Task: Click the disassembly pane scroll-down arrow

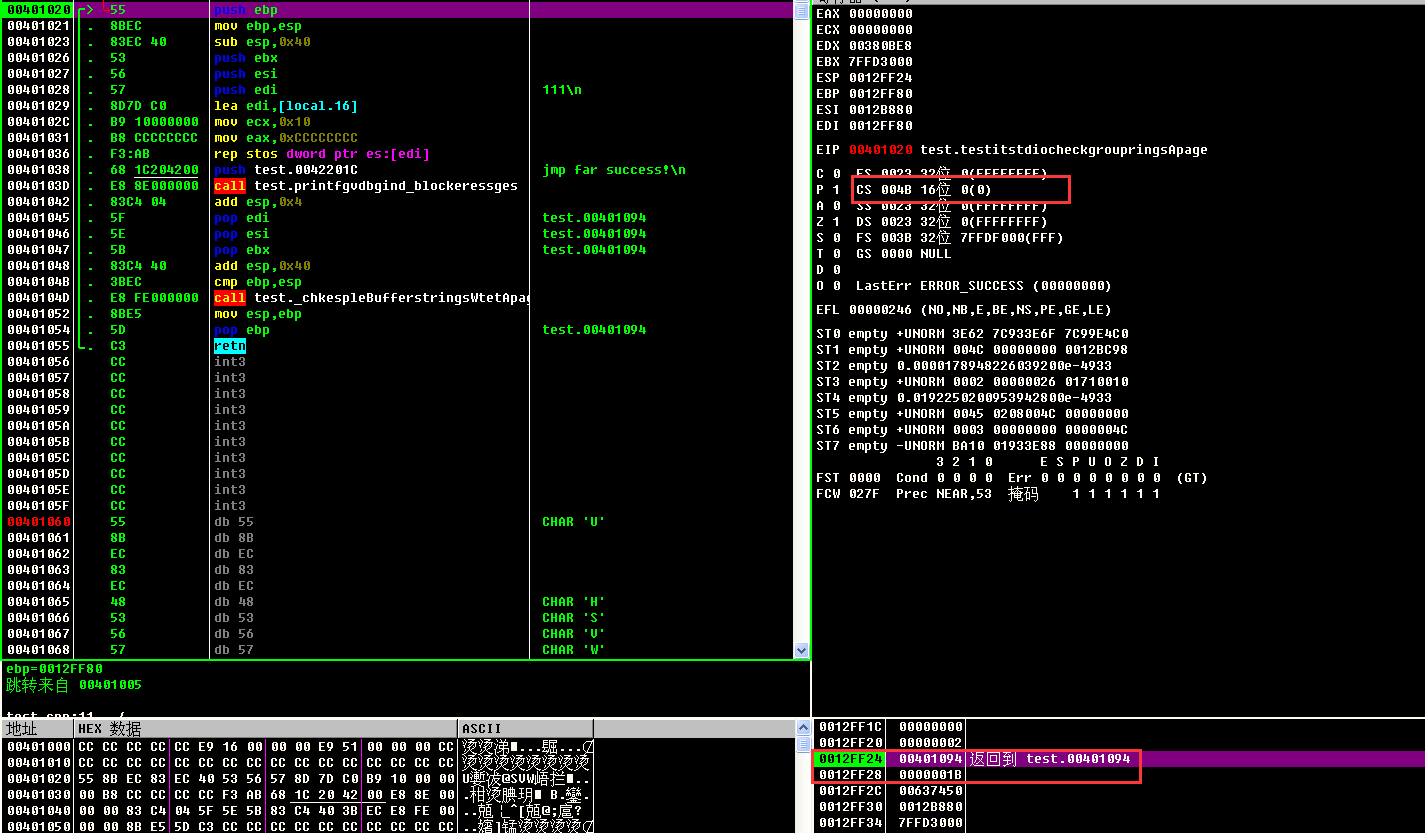Action: coord(801,650)
